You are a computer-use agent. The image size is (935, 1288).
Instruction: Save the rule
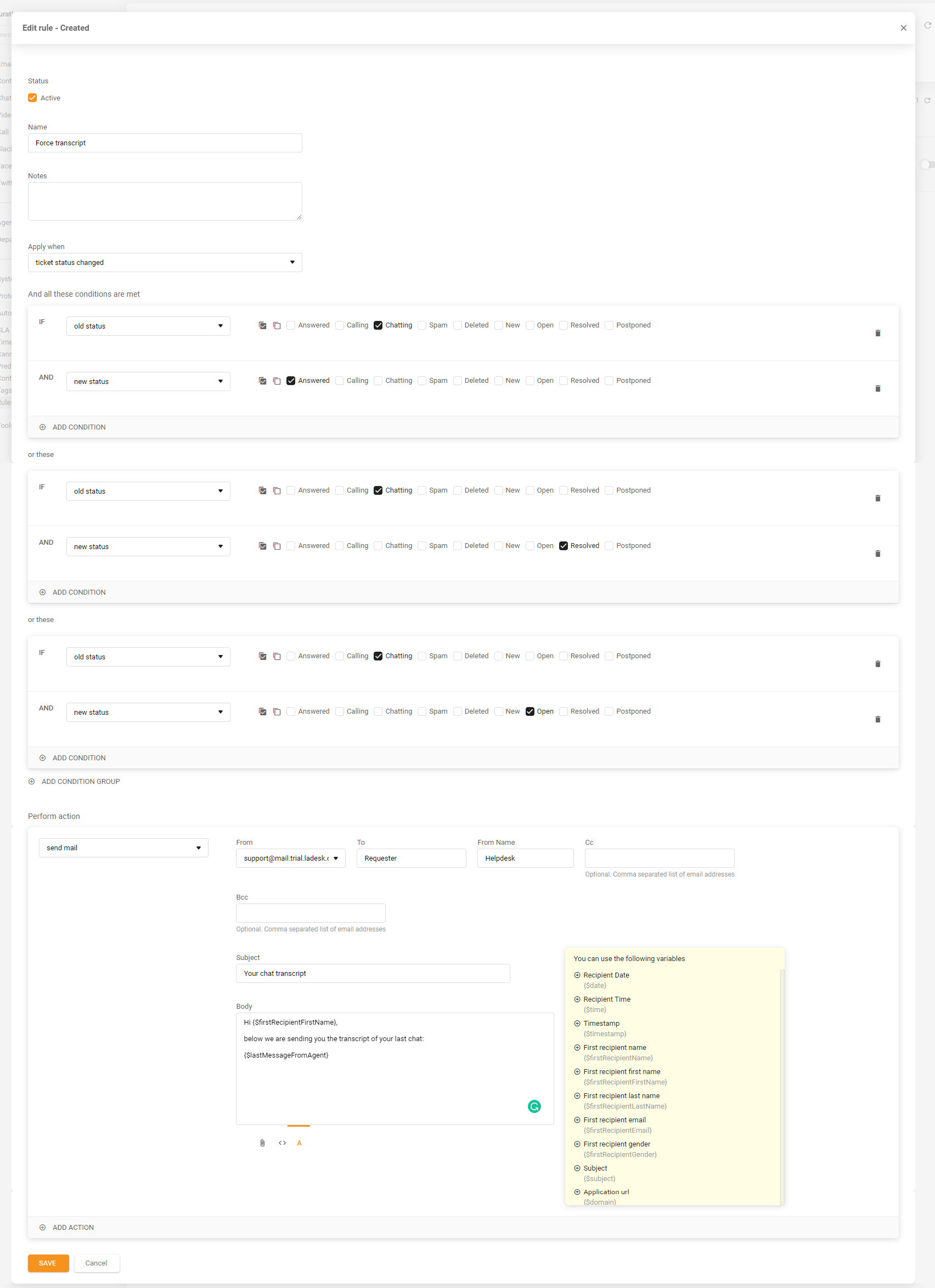point(48,1263)
